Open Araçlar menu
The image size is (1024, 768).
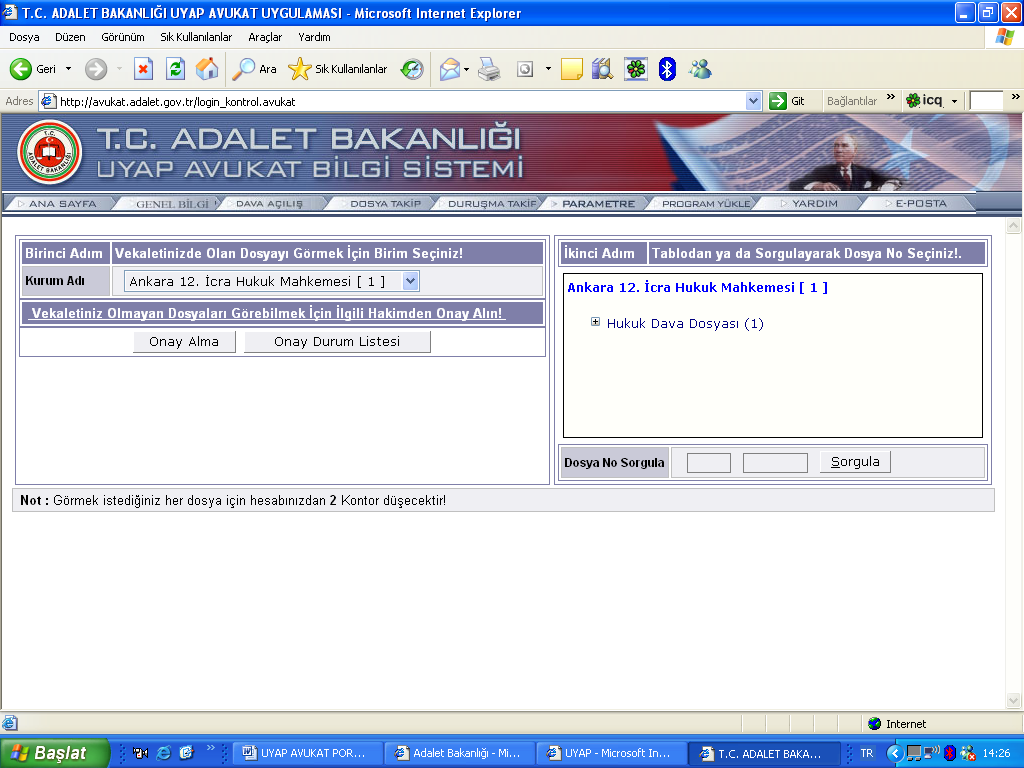tap(265, 37)
